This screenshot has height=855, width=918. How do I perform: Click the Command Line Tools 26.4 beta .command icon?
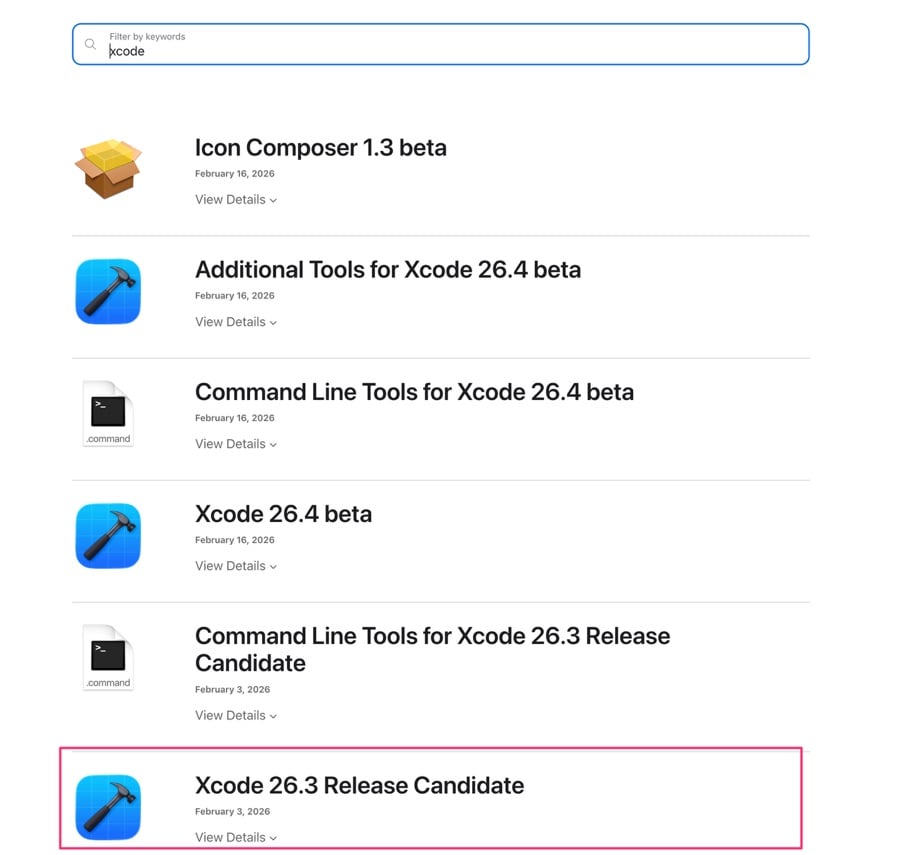pos(108,413)
